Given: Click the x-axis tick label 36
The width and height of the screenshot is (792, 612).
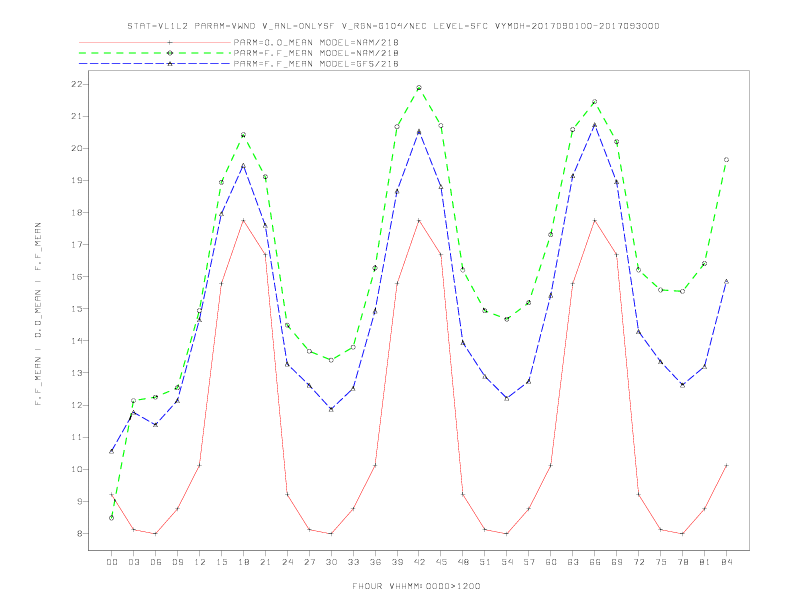Looking at the screenshot, I should point(375,562).
